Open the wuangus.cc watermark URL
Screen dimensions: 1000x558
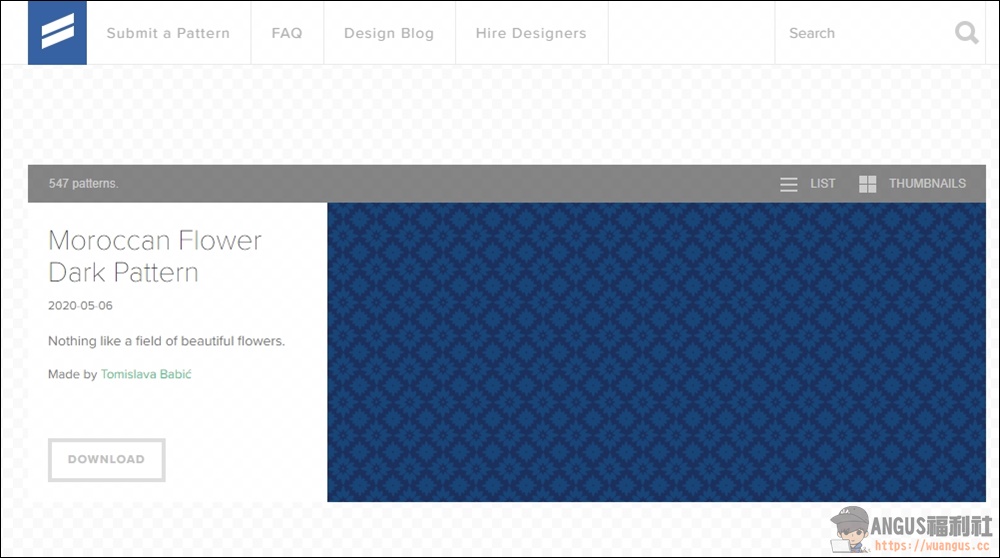click(932, 546)
